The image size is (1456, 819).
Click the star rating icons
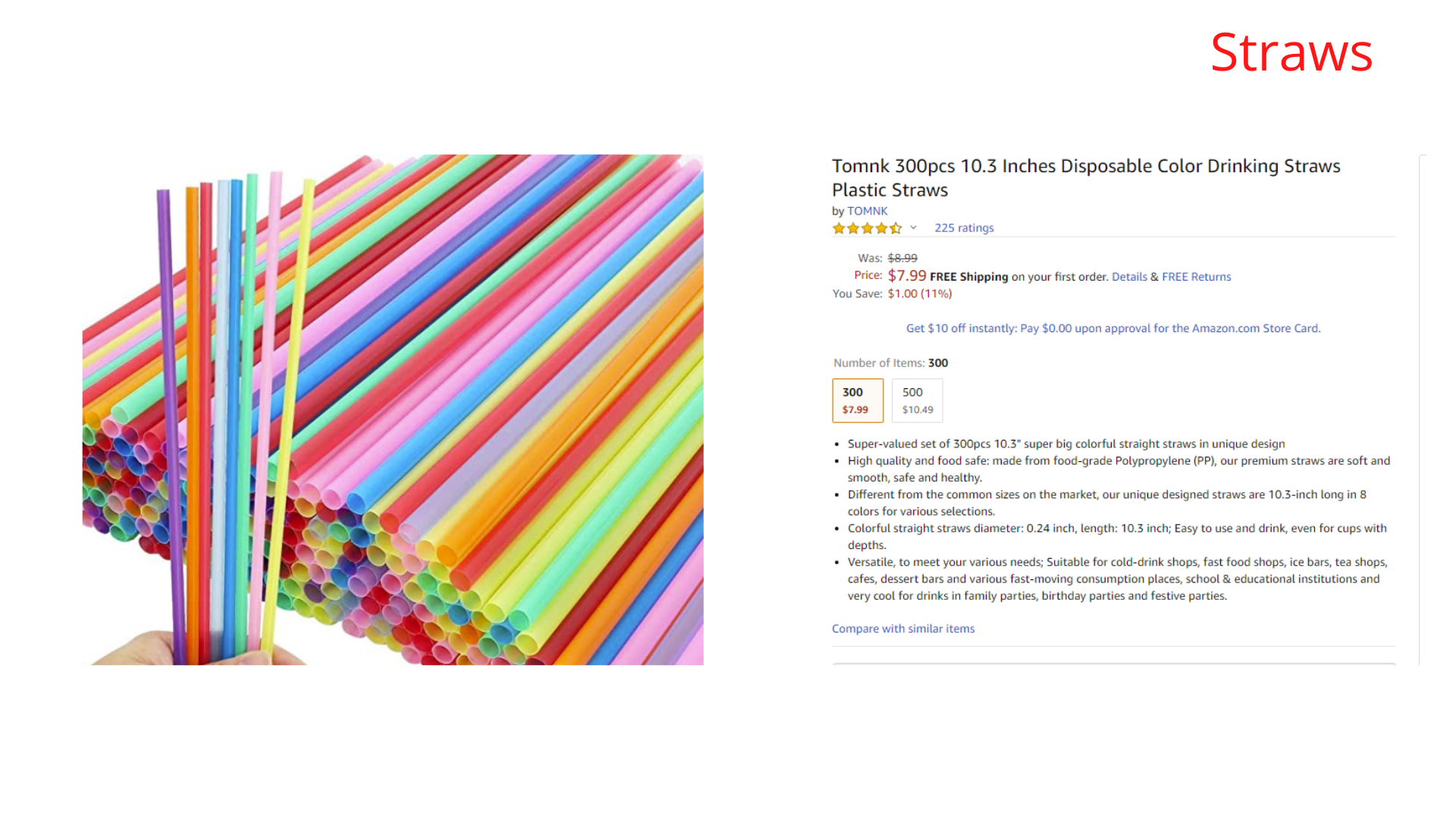[x=867, y=228]
